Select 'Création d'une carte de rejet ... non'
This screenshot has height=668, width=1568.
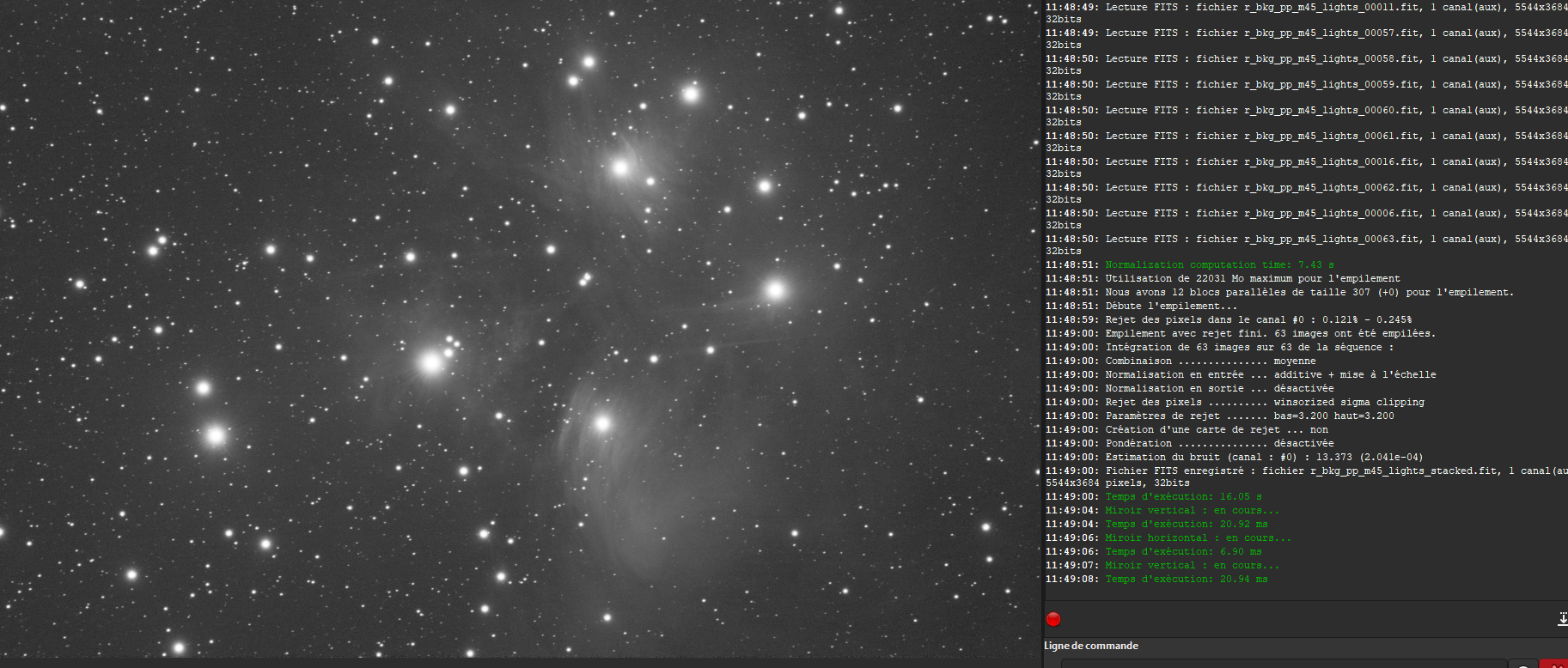[1187, 429]
